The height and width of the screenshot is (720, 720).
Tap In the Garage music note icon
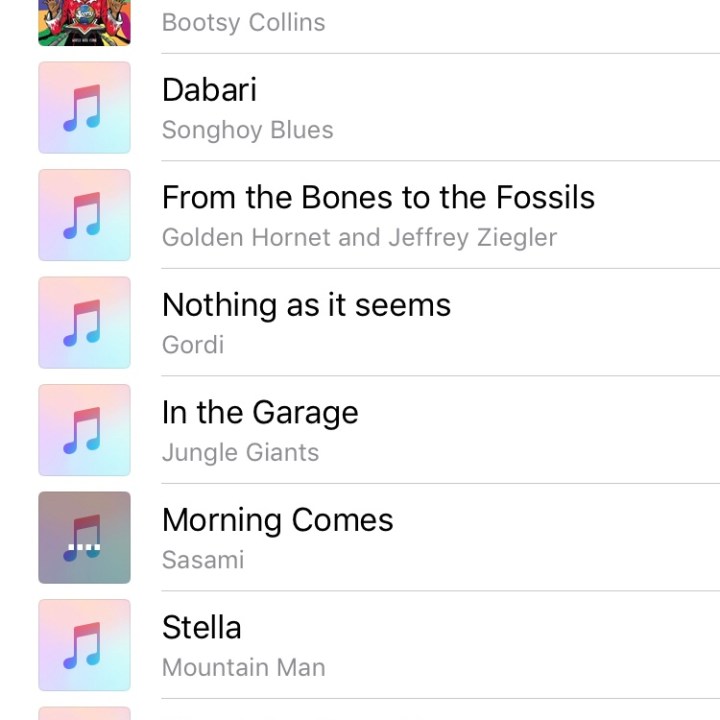[84, 430]
